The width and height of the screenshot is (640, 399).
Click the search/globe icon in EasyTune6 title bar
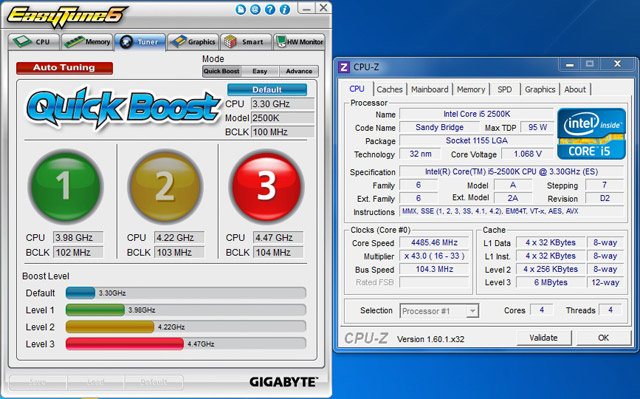(x=256, y=9)
